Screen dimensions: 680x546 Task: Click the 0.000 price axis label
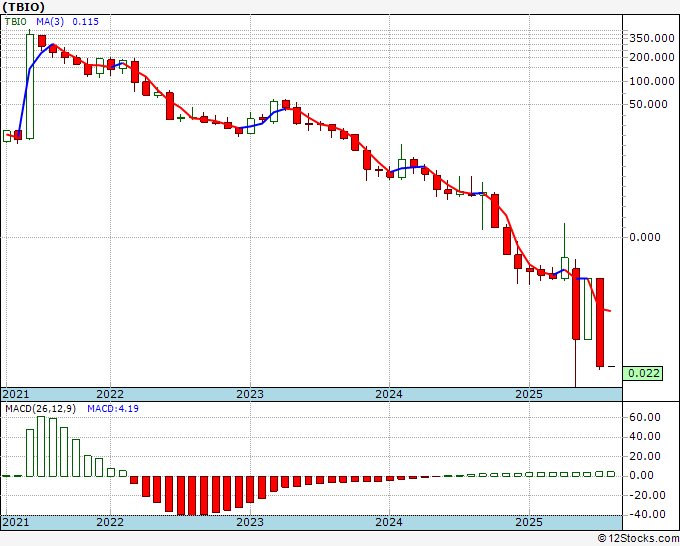(x=645, y=237)
